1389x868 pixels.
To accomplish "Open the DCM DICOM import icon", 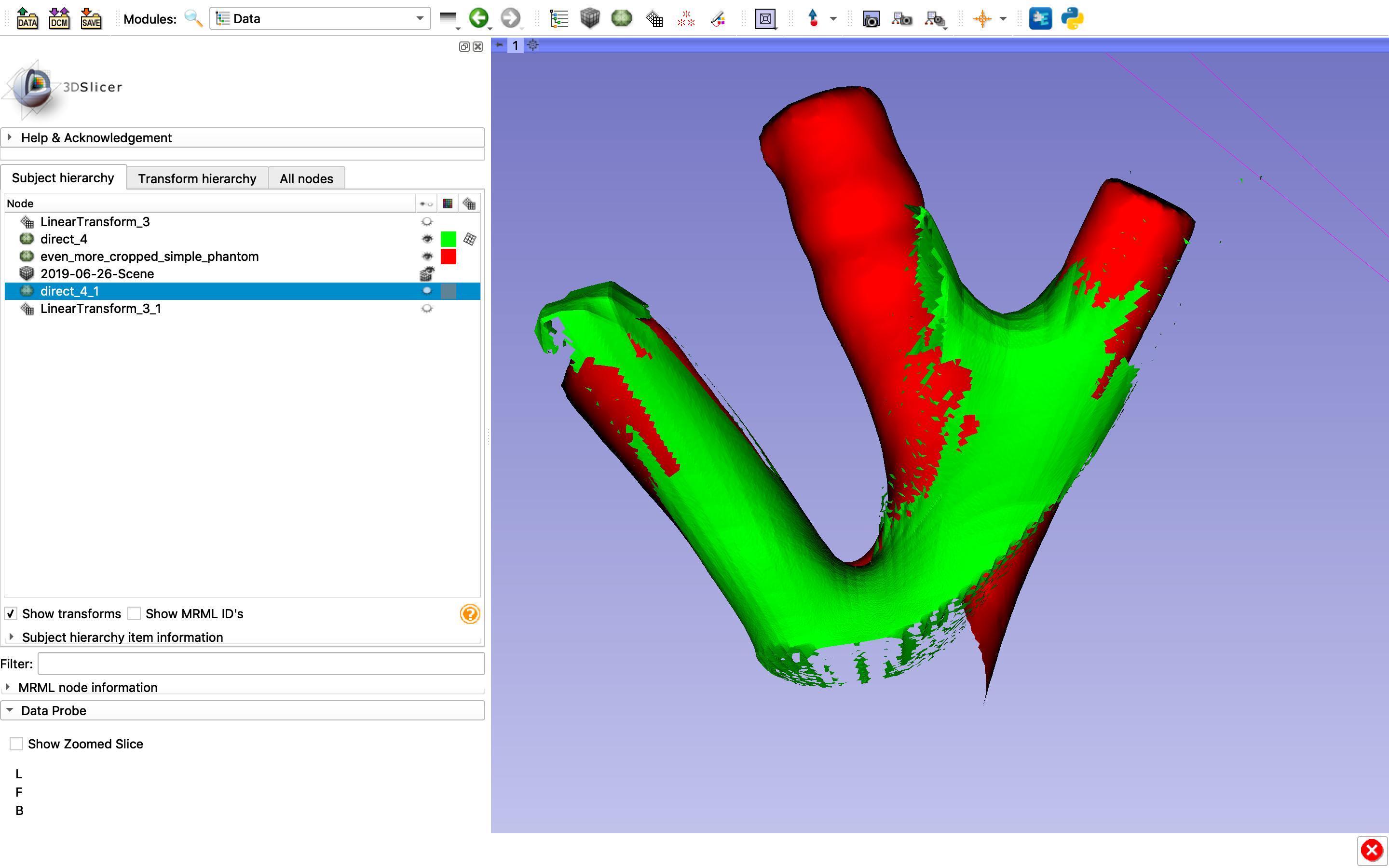I will (59, 18).
